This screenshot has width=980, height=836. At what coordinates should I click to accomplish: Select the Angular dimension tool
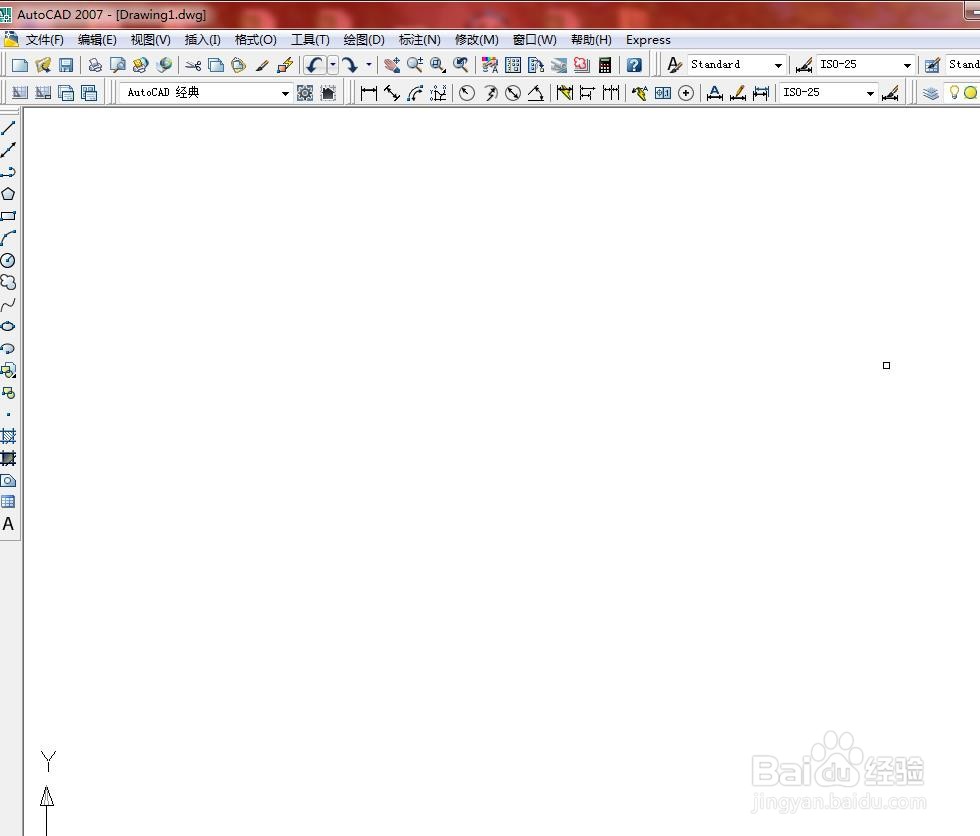536,93
